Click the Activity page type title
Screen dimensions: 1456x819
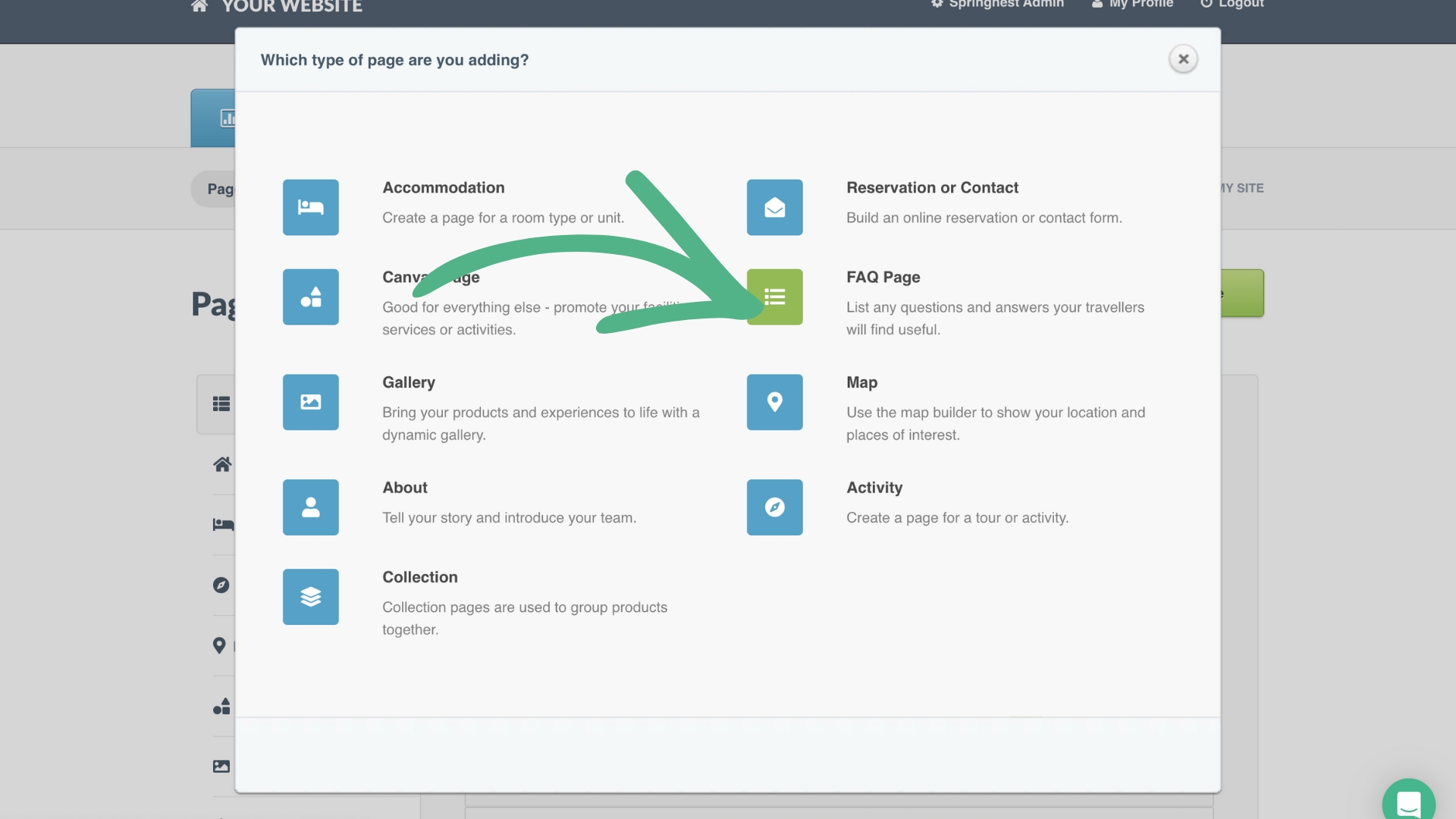tap(874, 488)
